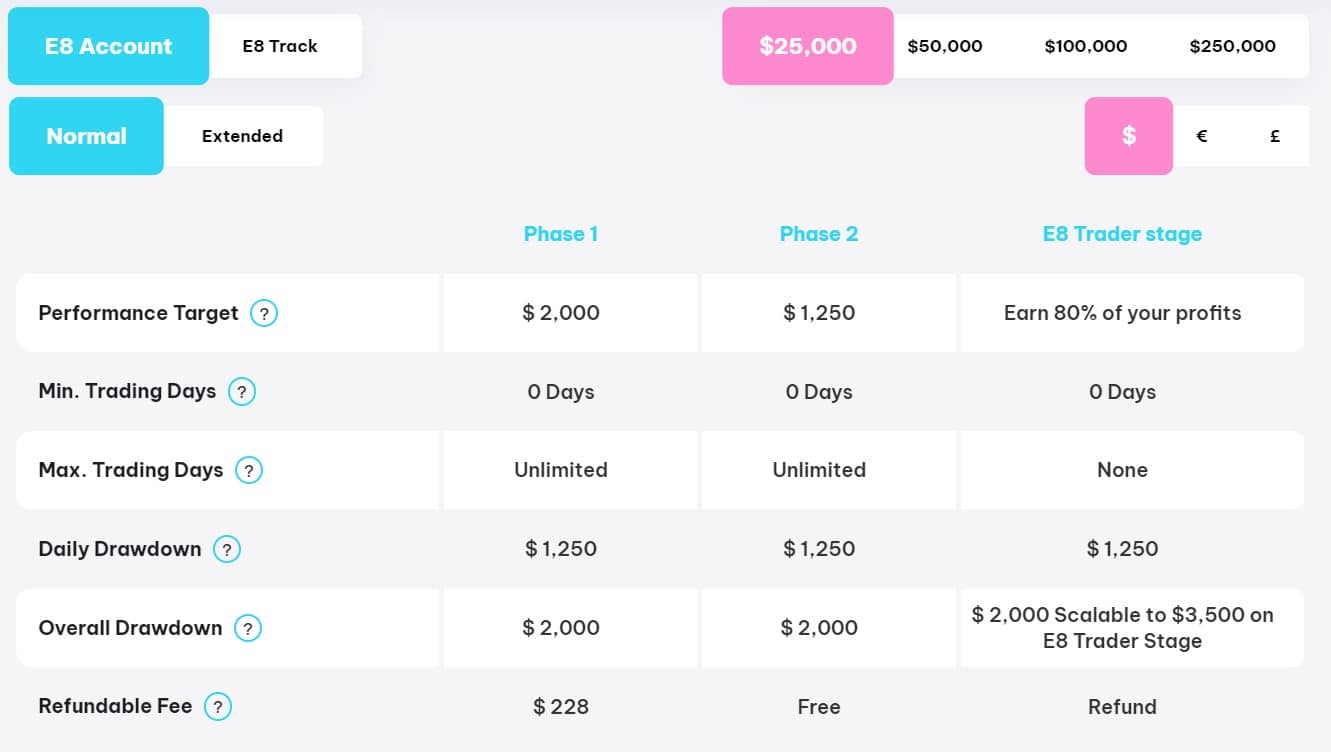The image size is (1331, 752).
Task: Click Overall Drawdown help icon
Action: tap(248, 628)
